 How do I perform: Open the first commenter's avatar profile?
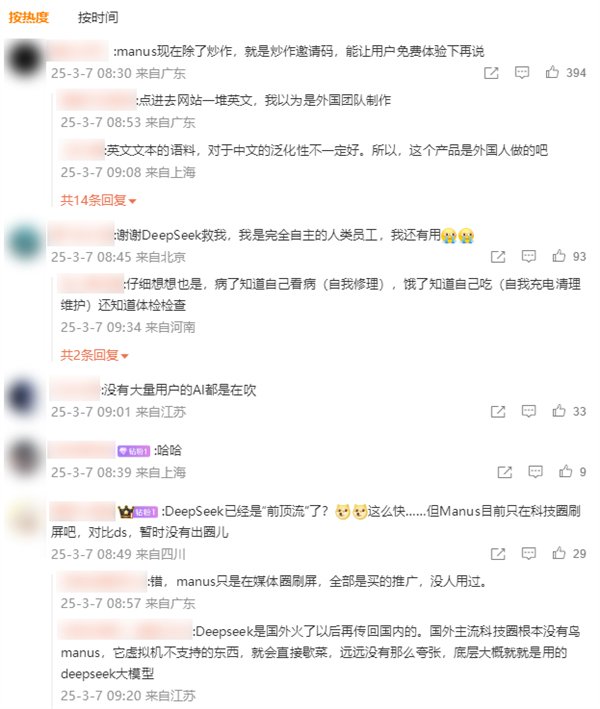pyautogui.click(x=24, y=59)
